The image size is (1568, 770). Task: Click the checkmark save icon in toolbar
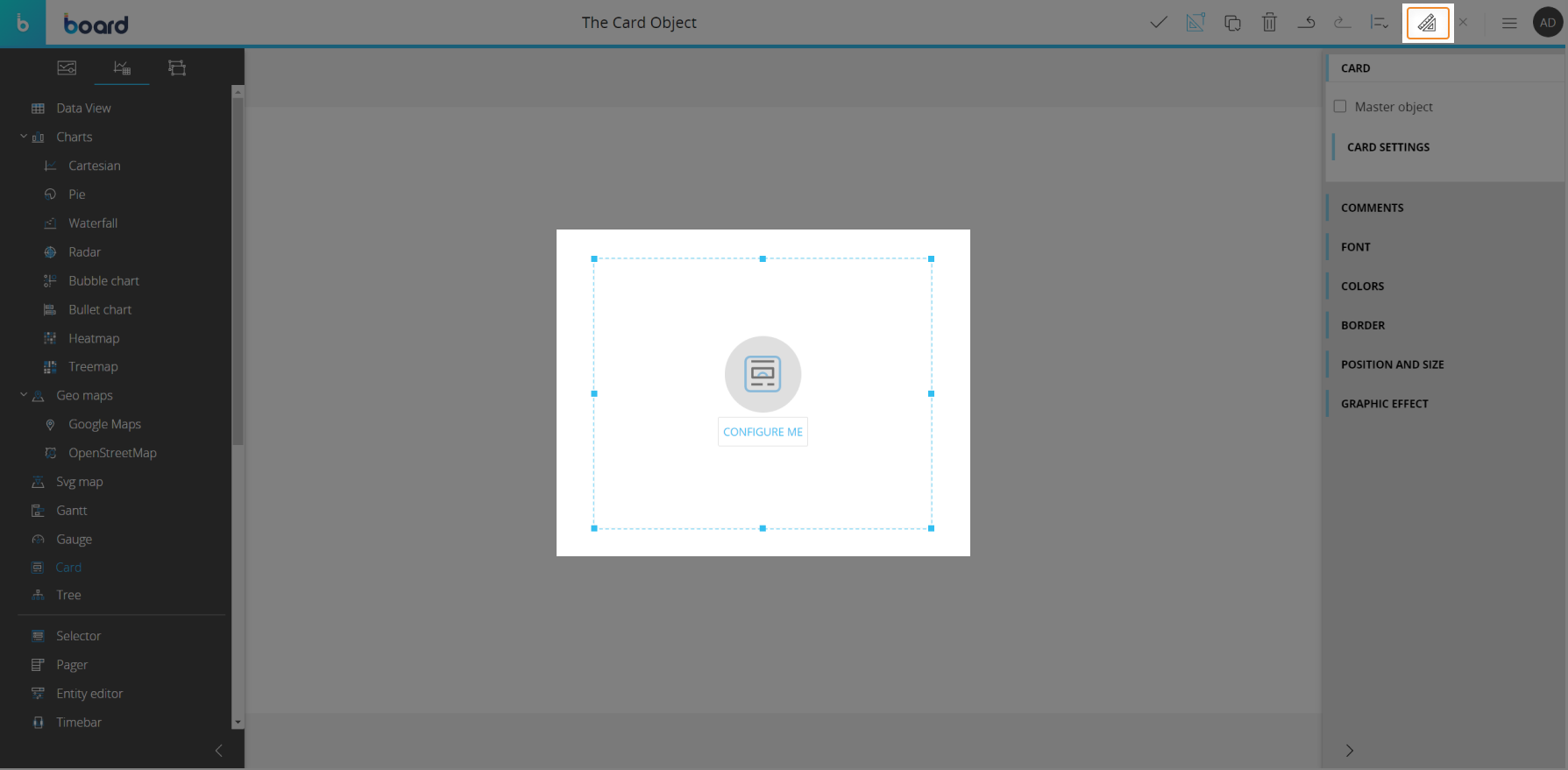1159,23
